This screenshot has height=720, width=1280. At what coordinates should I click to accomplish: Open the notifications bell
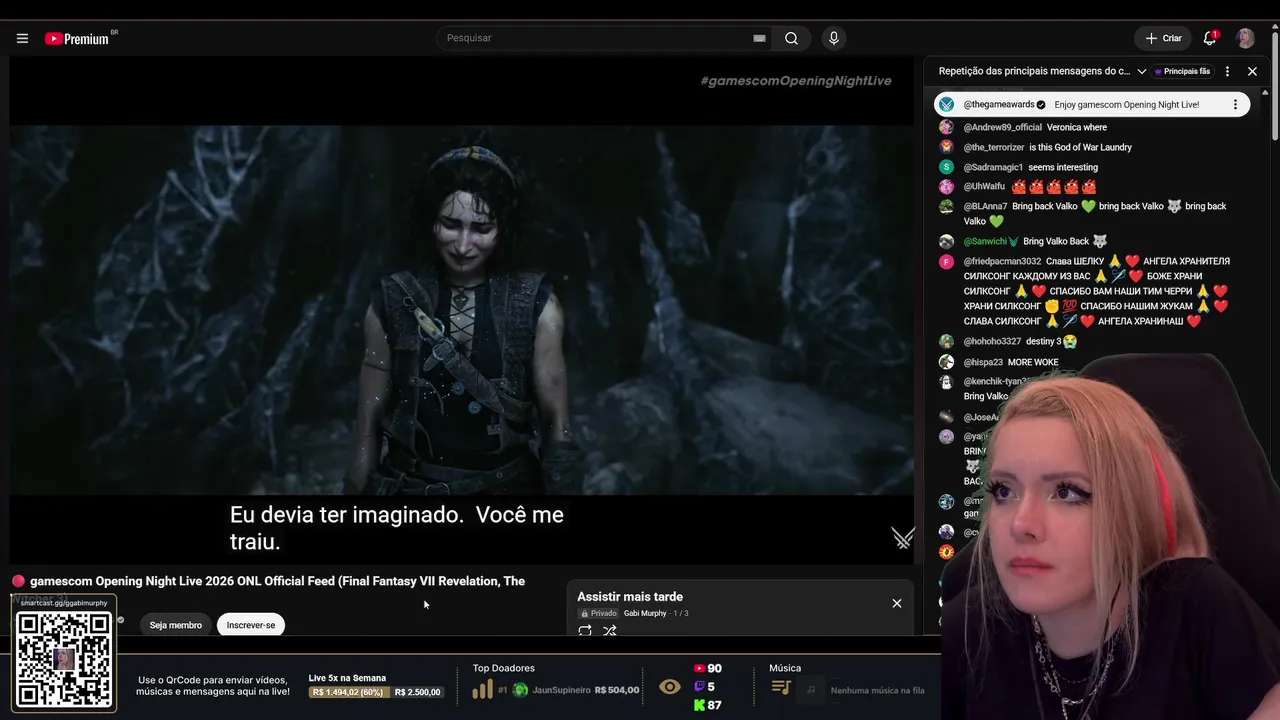[x=1210, y=38]
